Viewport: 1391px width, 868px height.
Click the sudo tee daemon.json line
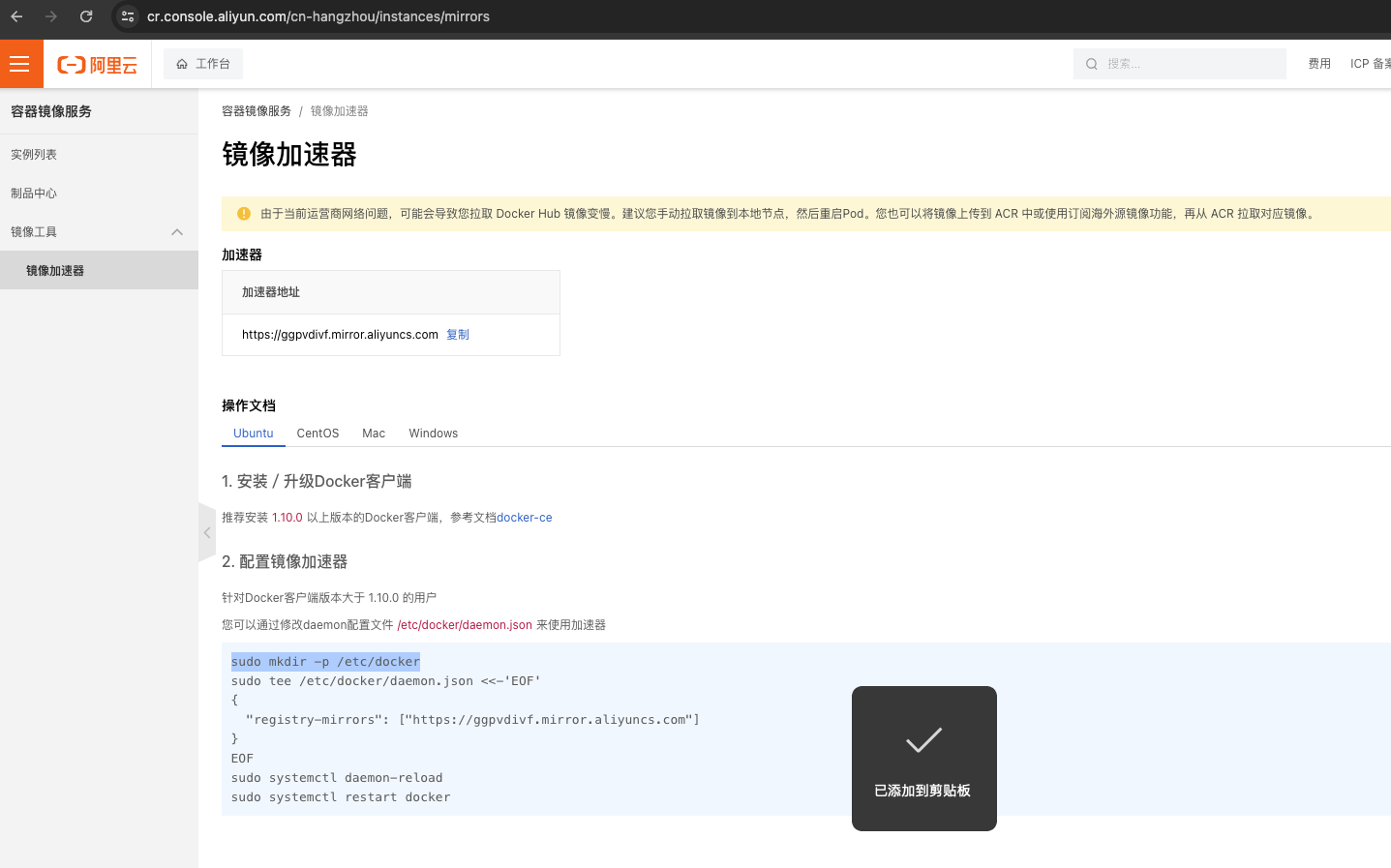click(x=386, y=681)
